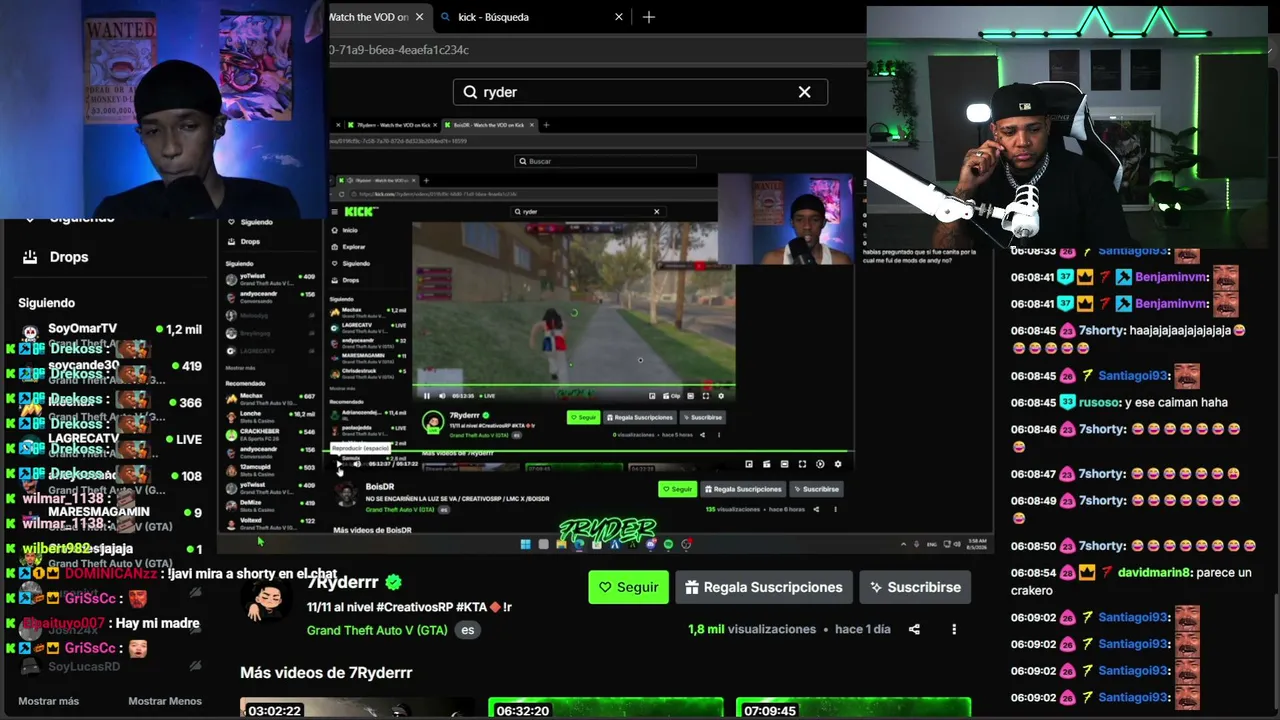Switch to the 'kick - Búsqueda' tab
The image size is (1280, 720).
(x=493, y=17)
